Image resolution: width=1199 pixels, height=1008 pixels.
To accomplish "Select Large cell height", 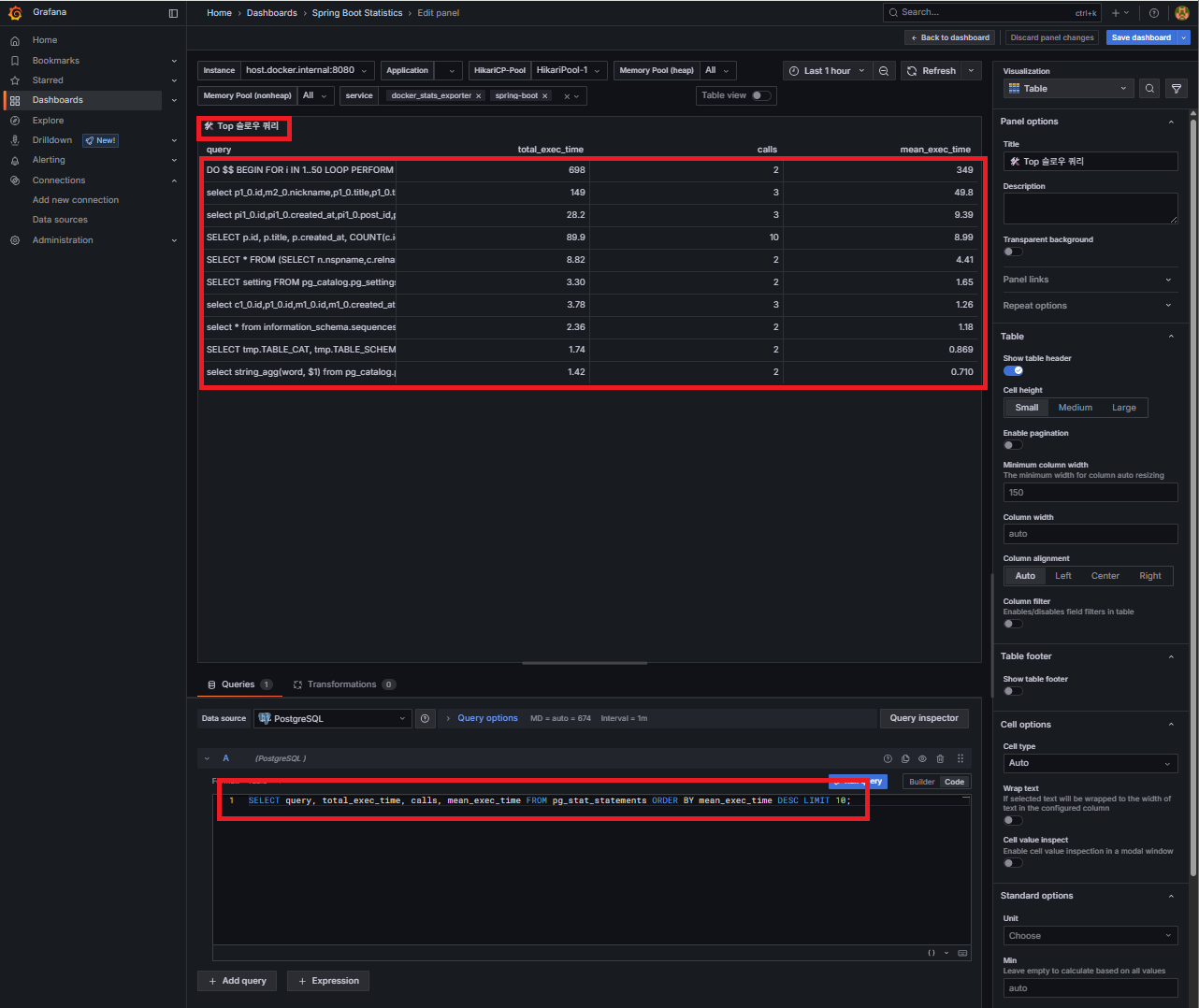I will (x=1124, y=408).
